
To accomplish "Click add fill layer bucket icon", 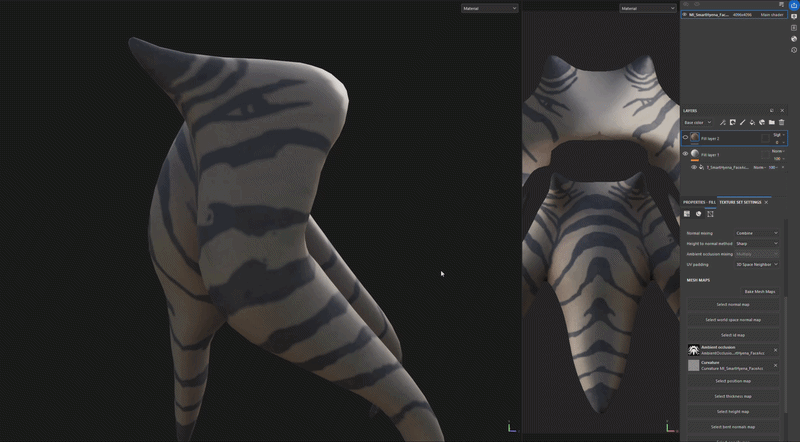I will coord(752,122).
